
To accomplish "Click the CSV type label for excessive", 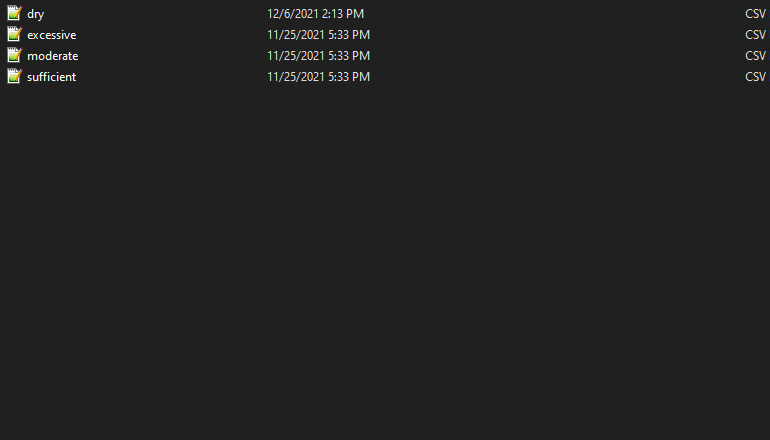I will pos(756,35).
